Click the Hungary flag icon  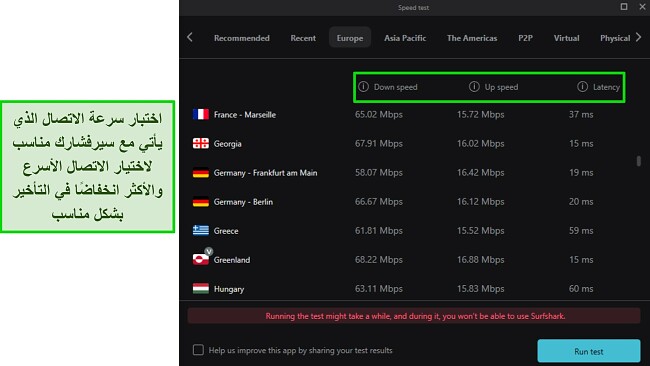click(x=201, y=288)
